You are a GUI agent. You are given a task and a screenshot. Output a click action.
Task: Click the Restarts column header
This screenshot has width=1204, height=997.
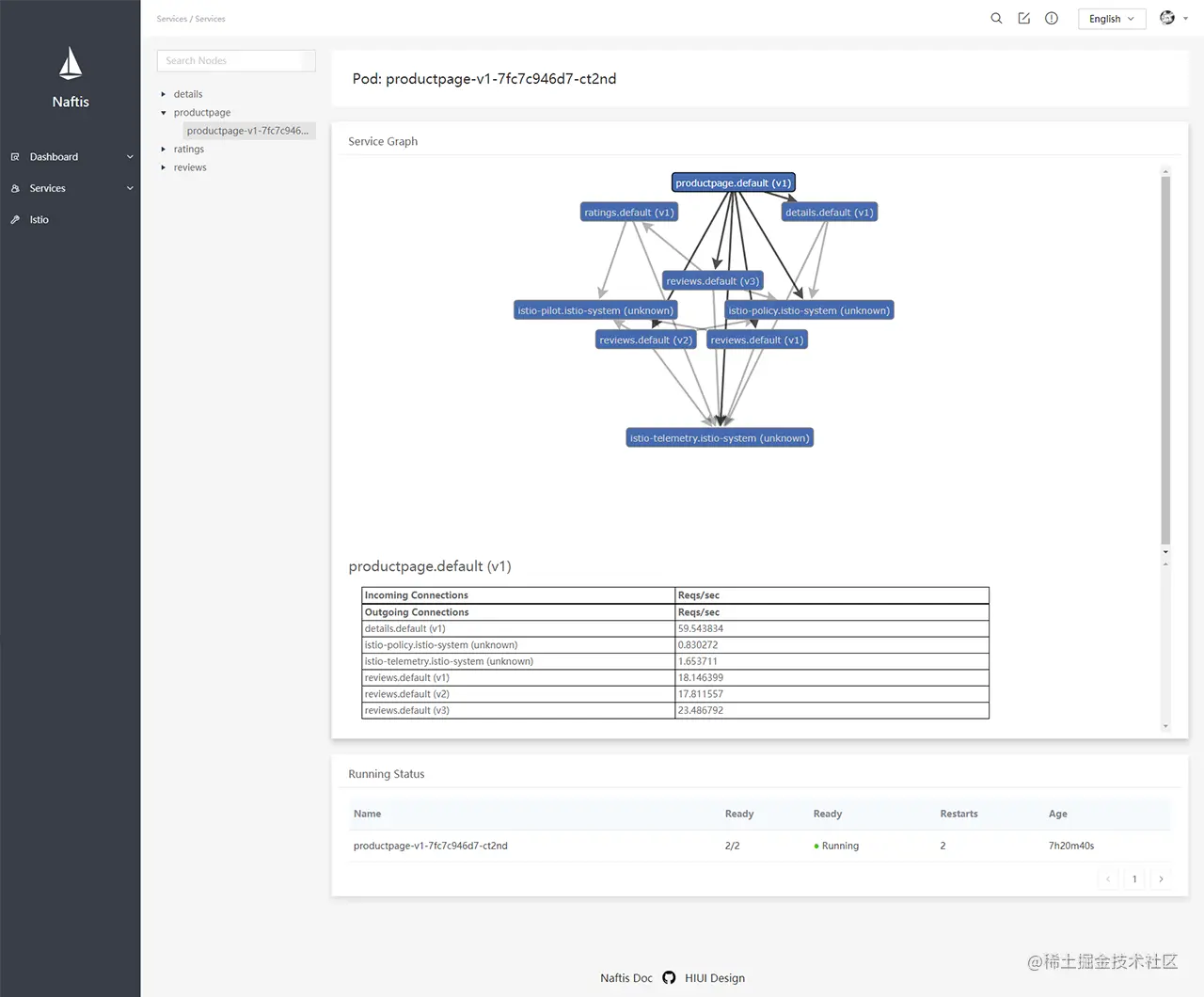[958, 814]
